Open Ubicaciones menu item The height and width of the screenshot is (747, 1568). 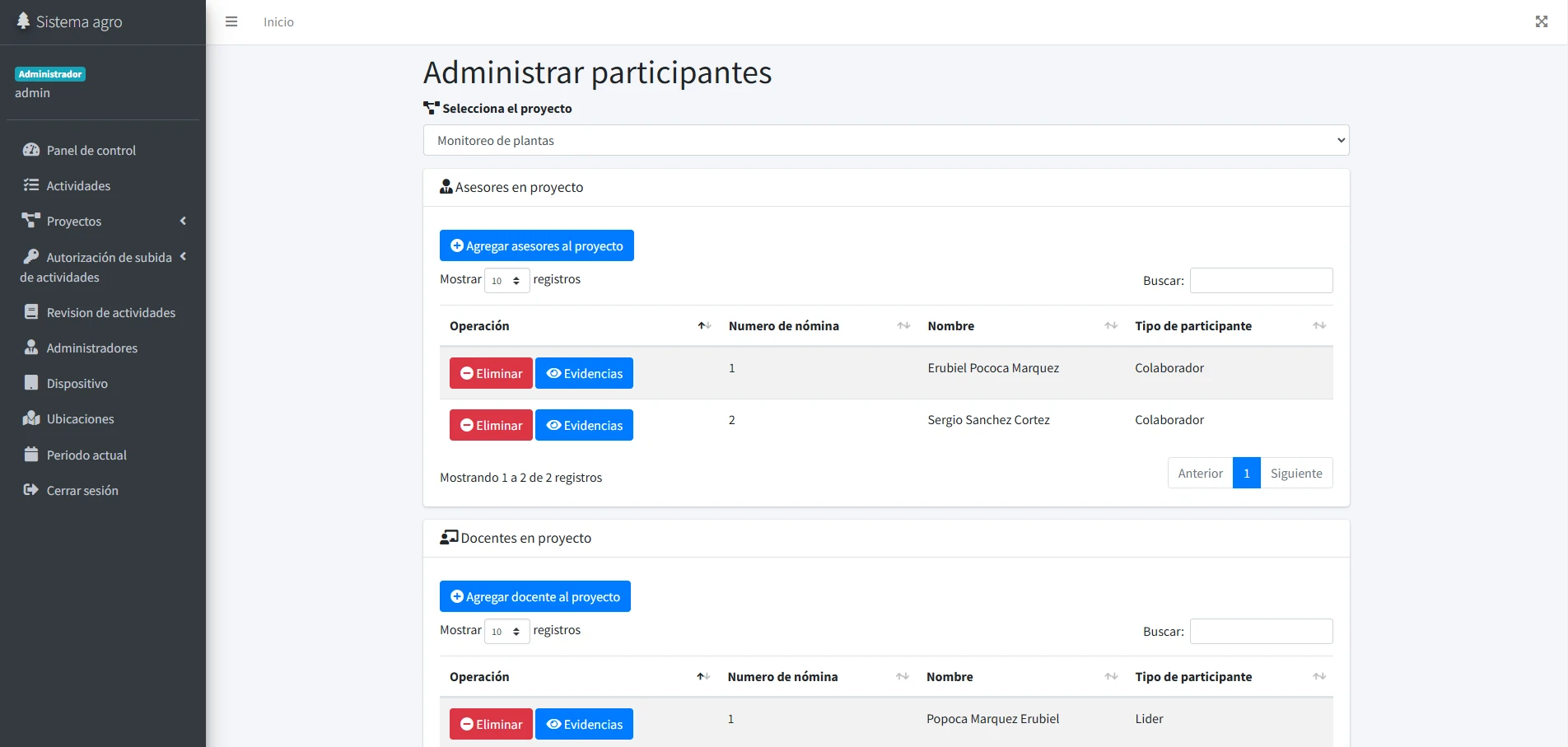[x=103, y=418]
